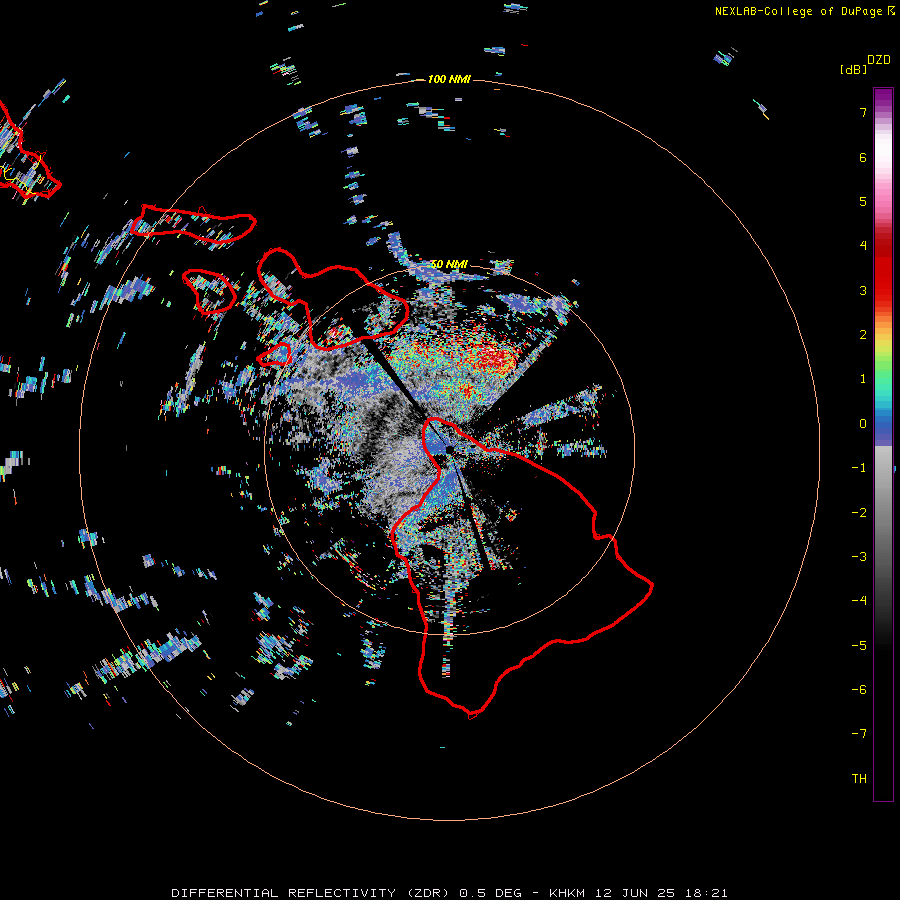Click the 3 value on color scale
This screenshot has height=900, width=900.
point(863,290)
